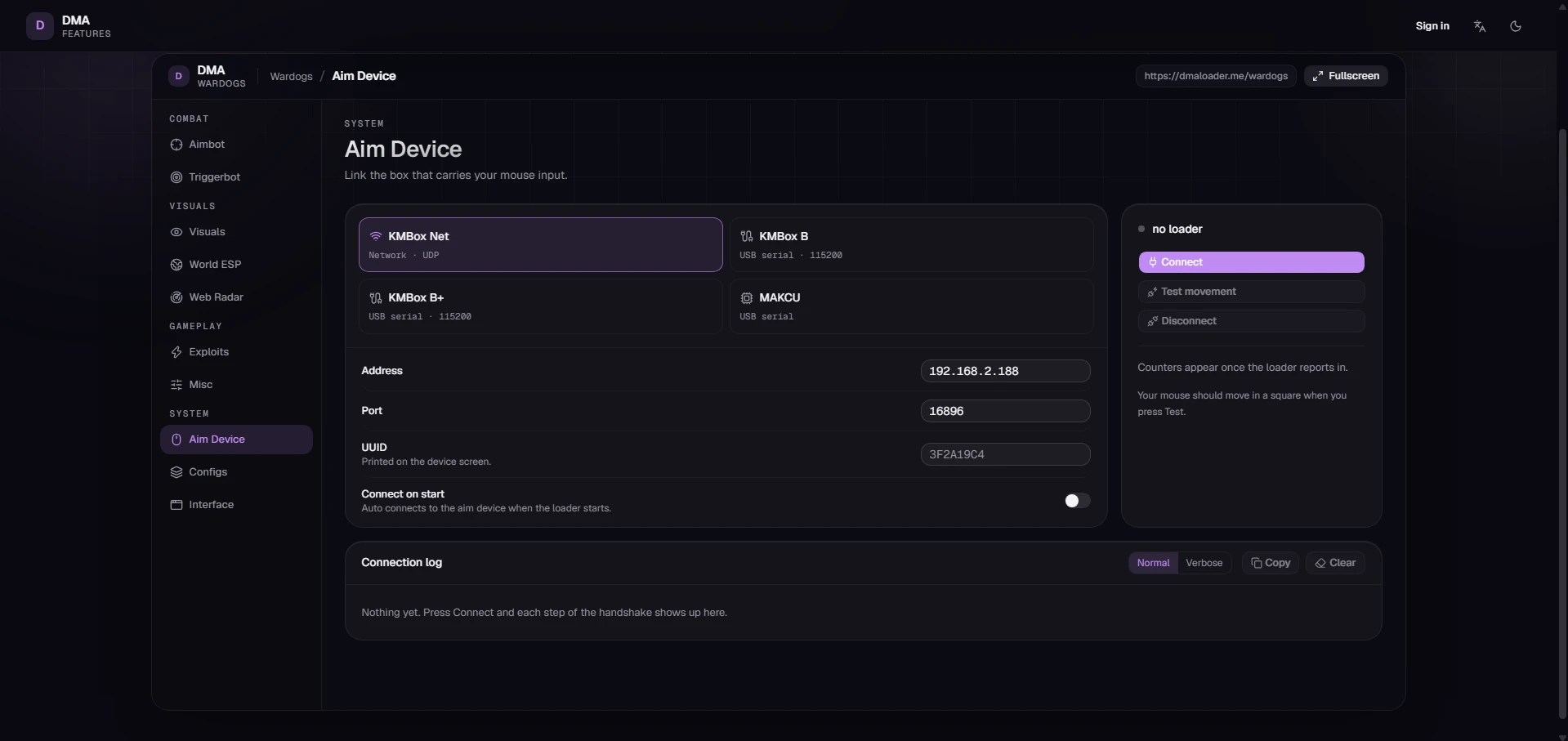Click the DMA Wardogs panel logo
The width and height of the screenshot is (1568, 741).
click(207, 76)
